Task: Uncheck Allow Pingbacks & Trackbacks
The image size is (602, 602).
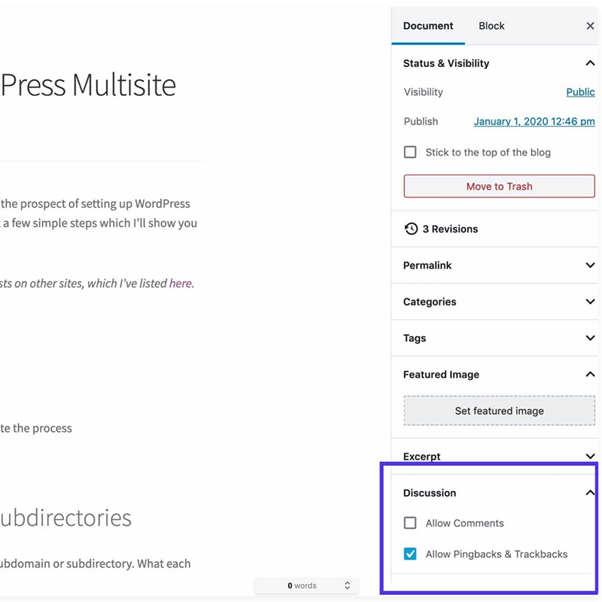Action: 410,554
